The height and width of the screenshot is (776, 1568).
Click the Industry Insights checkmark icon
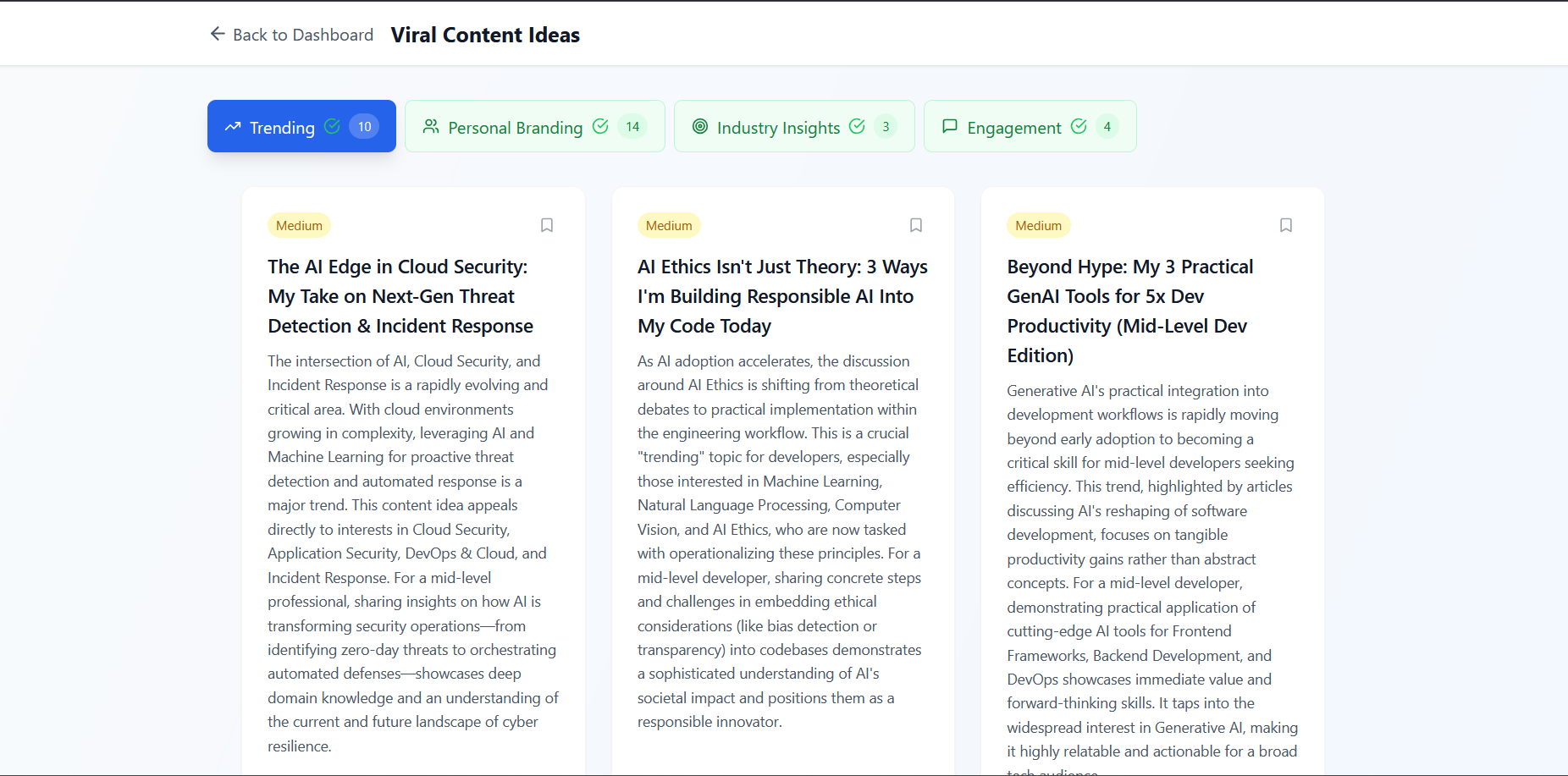pos(857,126)
